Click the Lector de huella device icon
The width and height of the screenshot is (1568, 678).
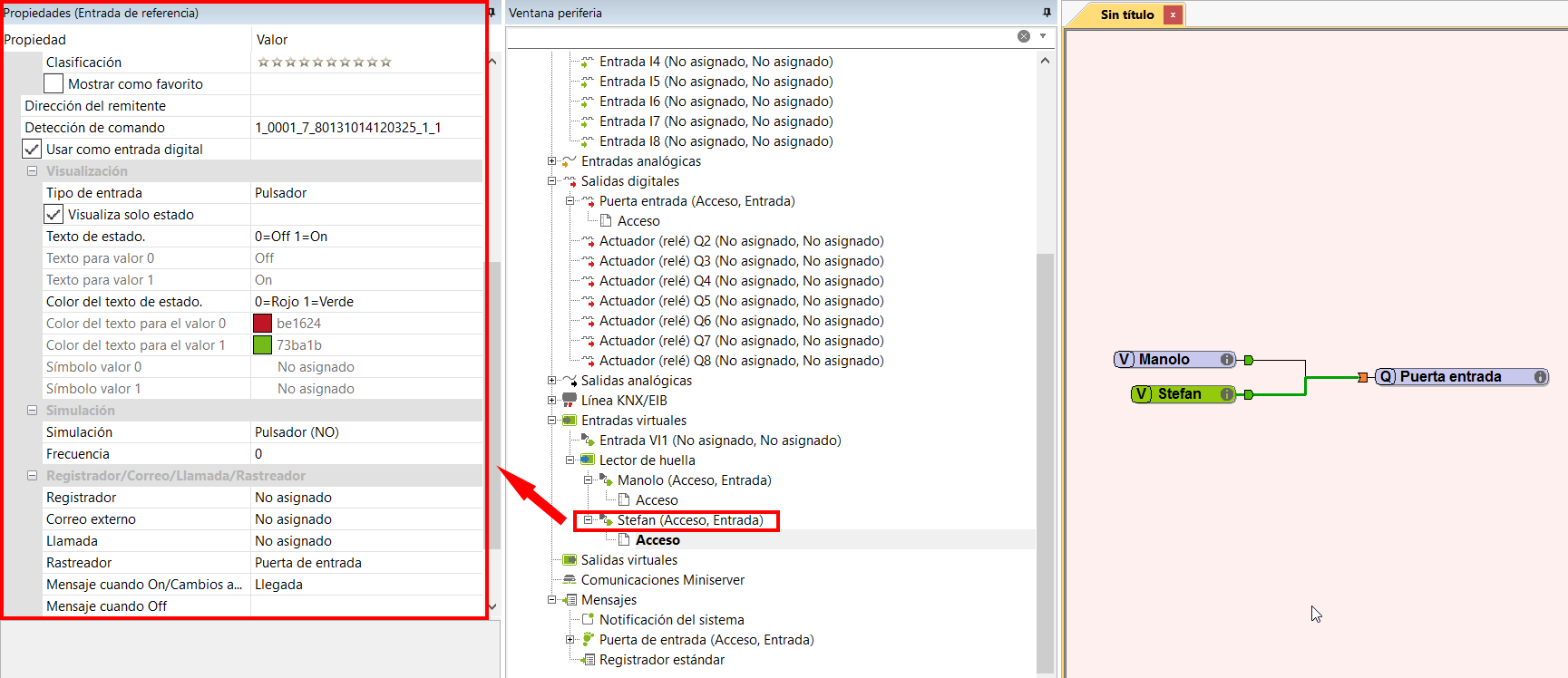[588, 460]
